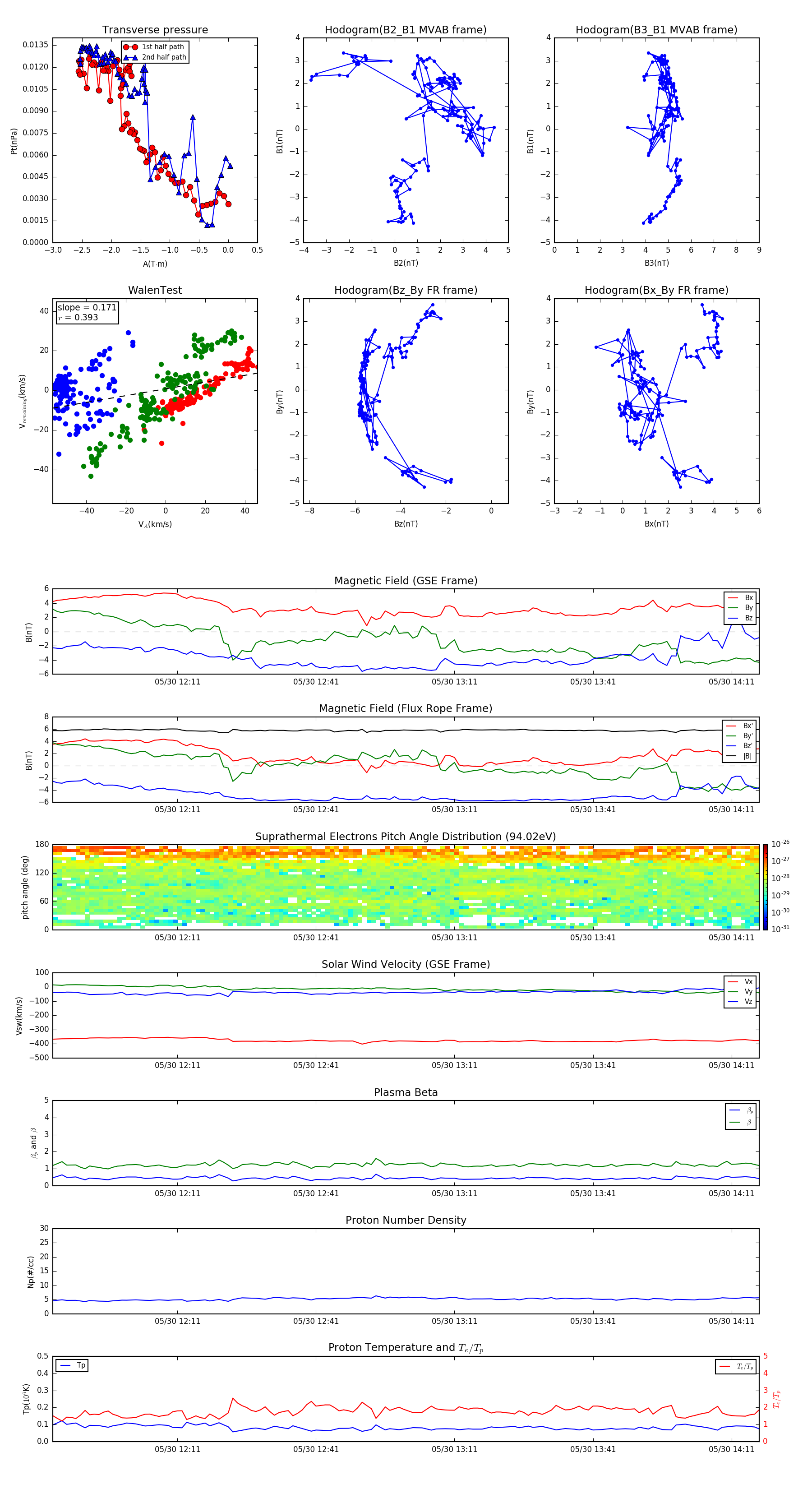
Task: Click the 'Np(#/cc)' axis label
Action: [31, 1272]
